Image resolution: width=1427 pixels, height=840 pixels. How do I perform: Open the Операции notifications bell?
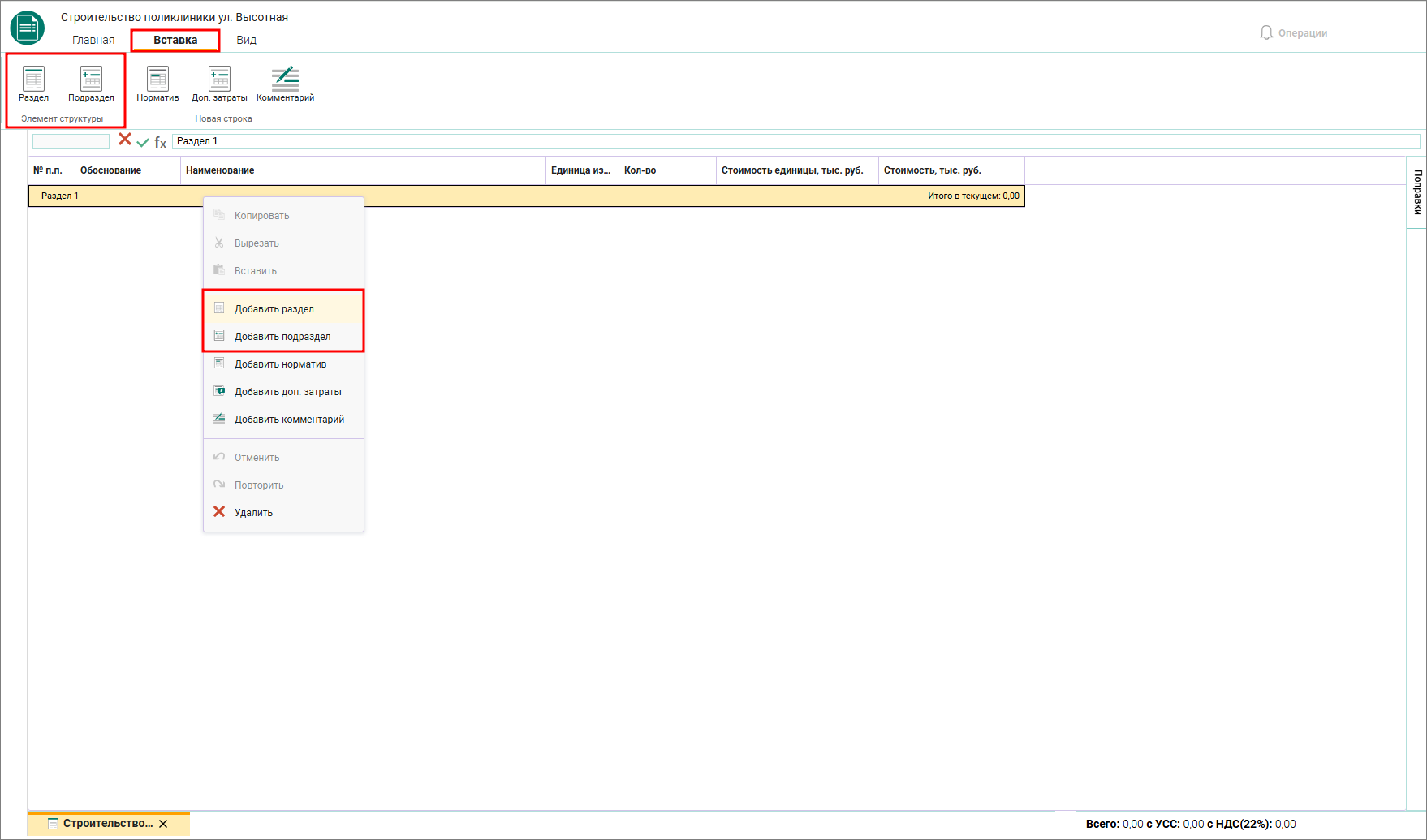pos(1266,32)
